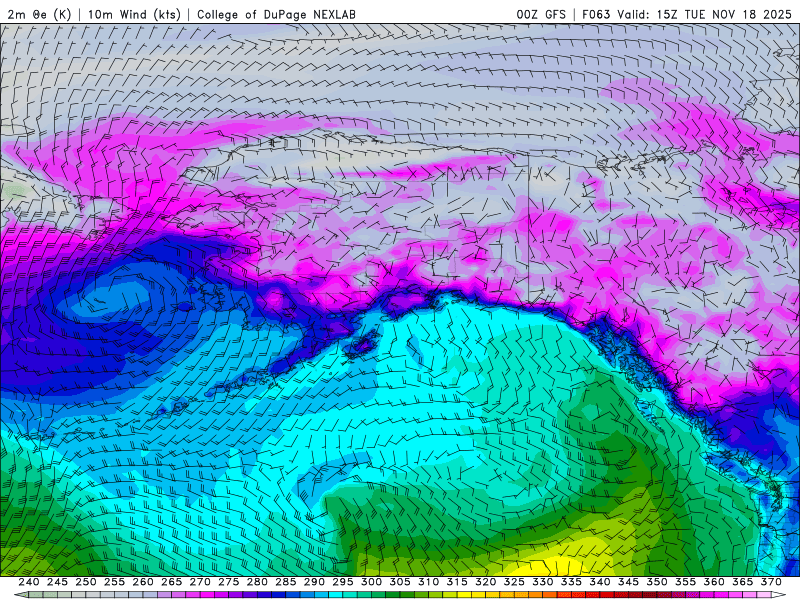This screenshot has width=800, height=600.
Task: Click the 260 colorbar label
Action: [143, 582]
